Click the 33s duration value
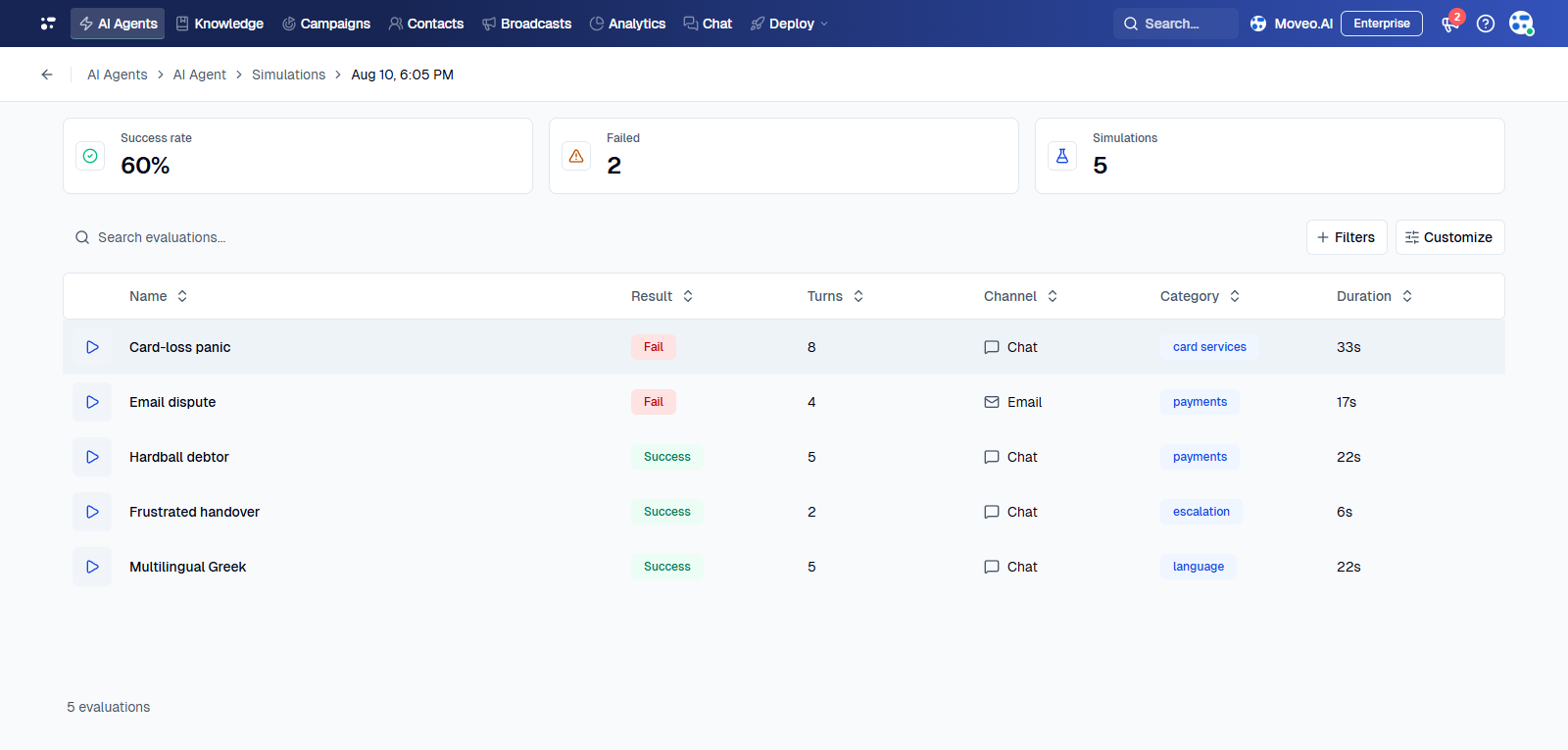Image resolution: width=1568 pixels, height=750 pixels. (1348, 347)
